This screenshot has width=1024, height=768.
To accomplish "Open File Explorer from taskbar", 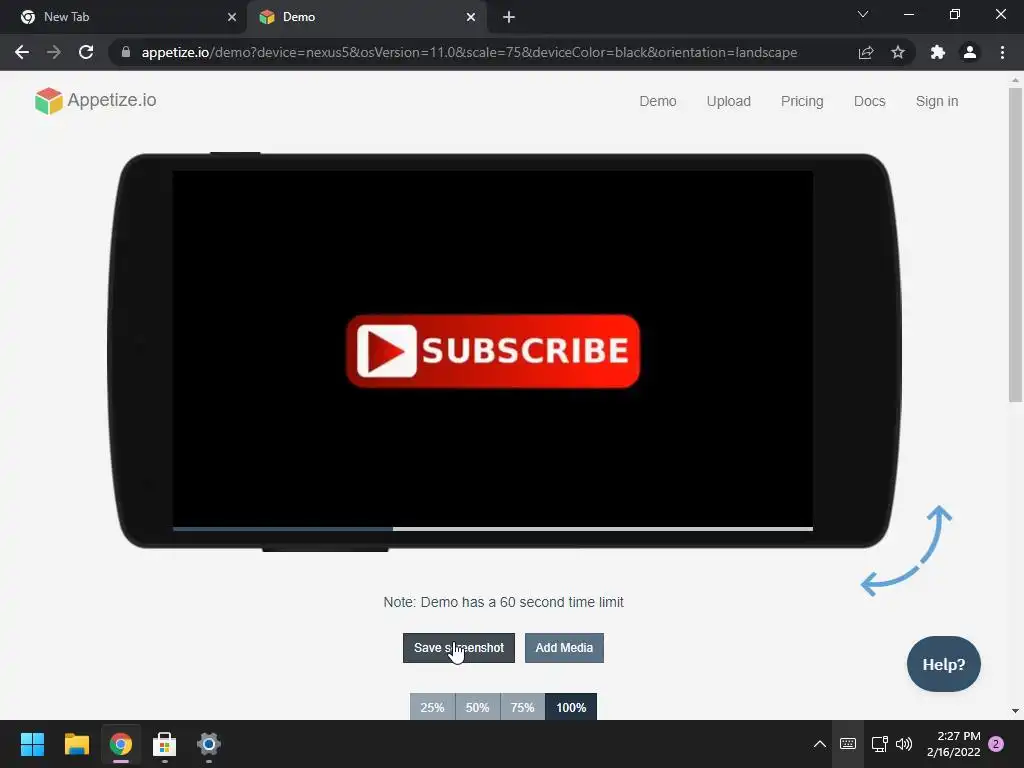I will tap(76, 744).
